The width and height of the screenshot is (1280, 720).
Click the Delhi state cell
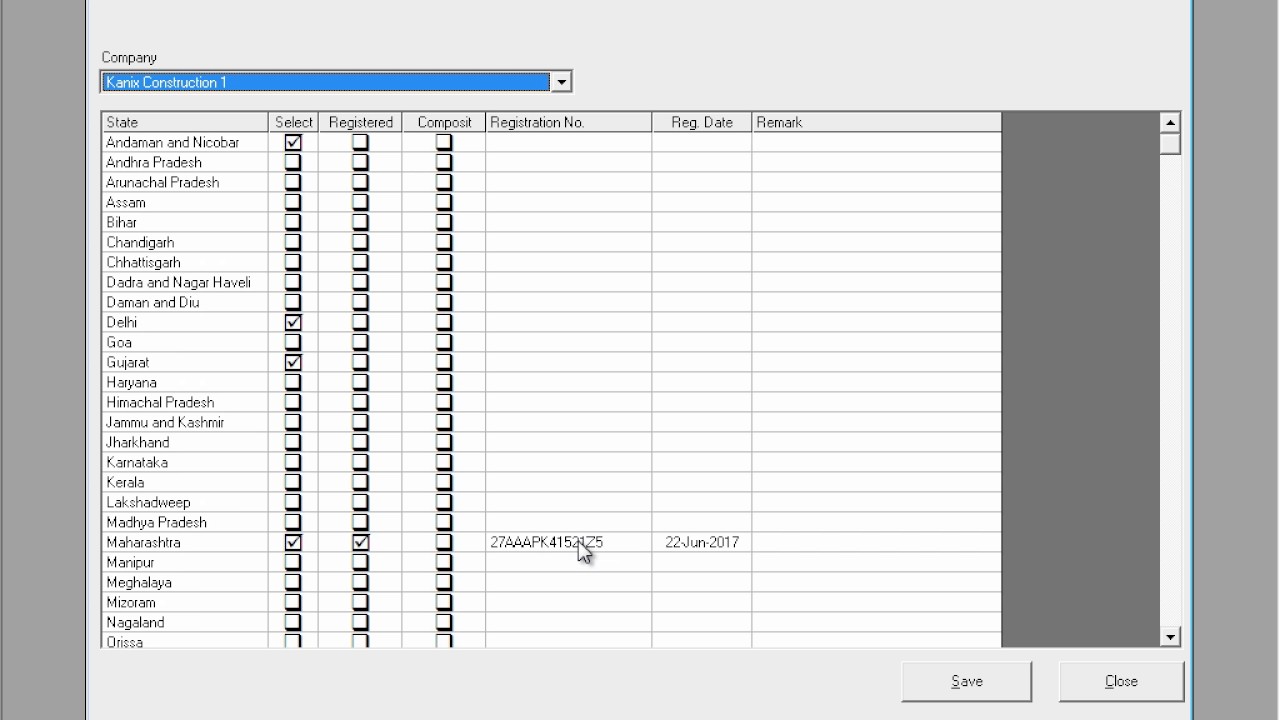[x=185, y=322]
